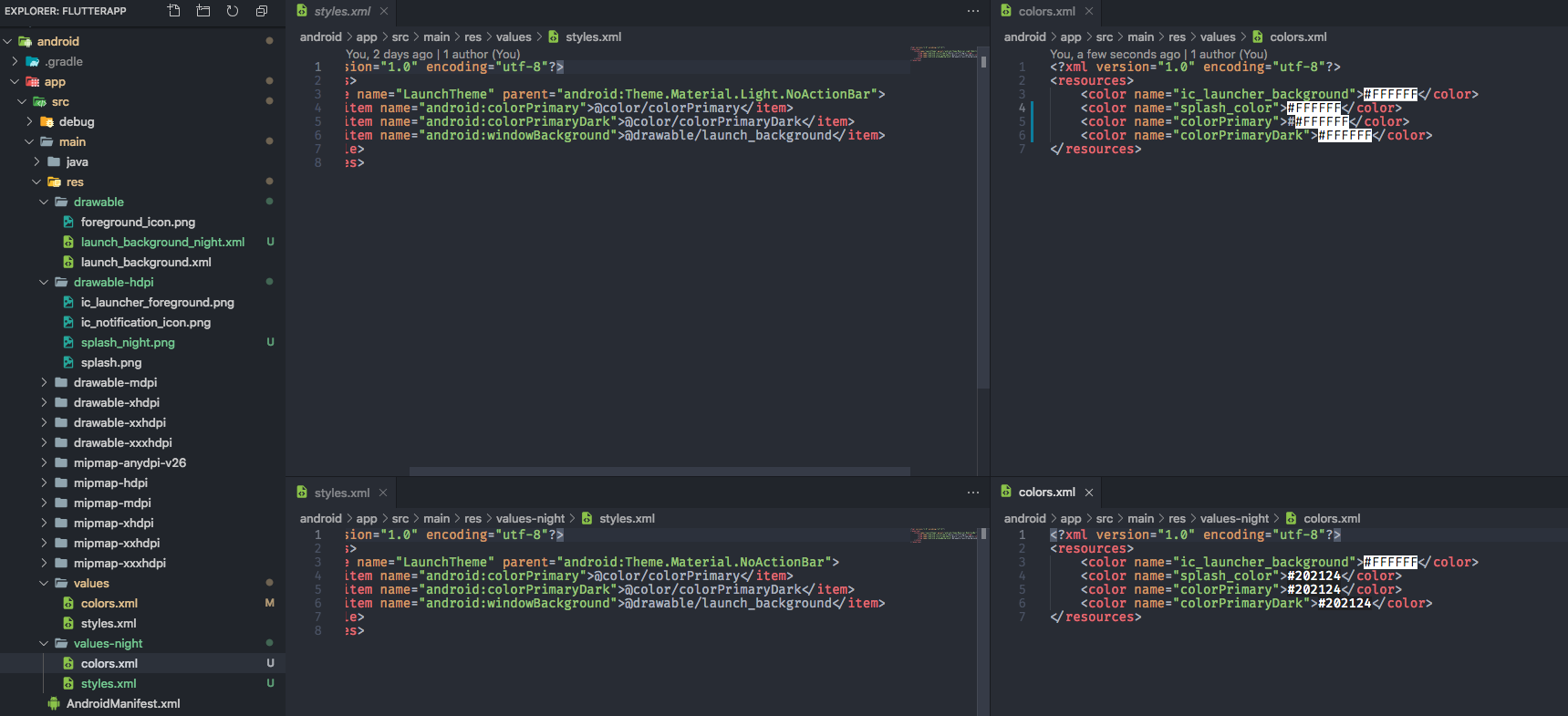Click line number 4 in top colors.xml
1568x716 pixels.
1022,108
